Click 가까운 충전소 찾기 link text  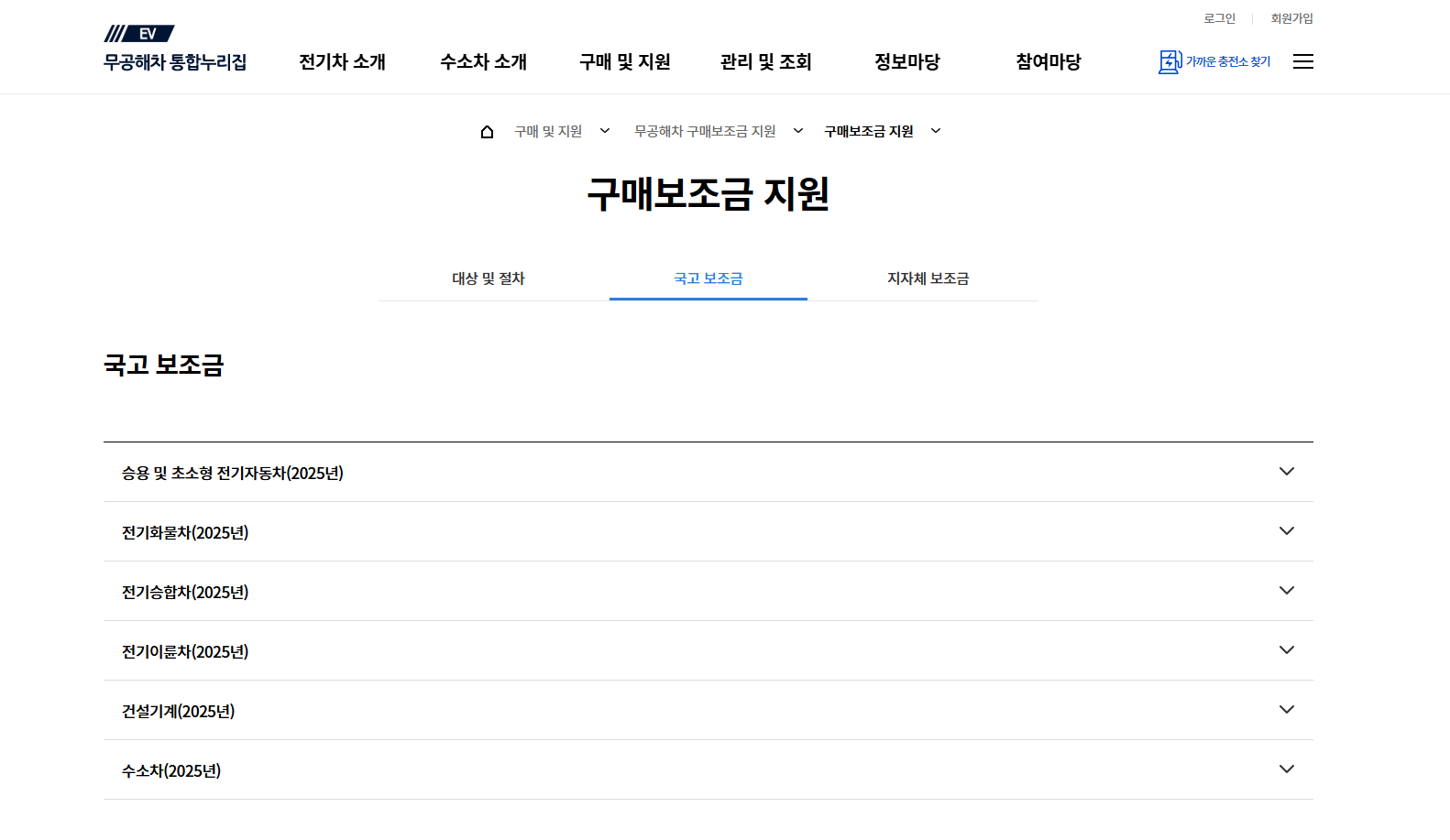coord(1228,61)
